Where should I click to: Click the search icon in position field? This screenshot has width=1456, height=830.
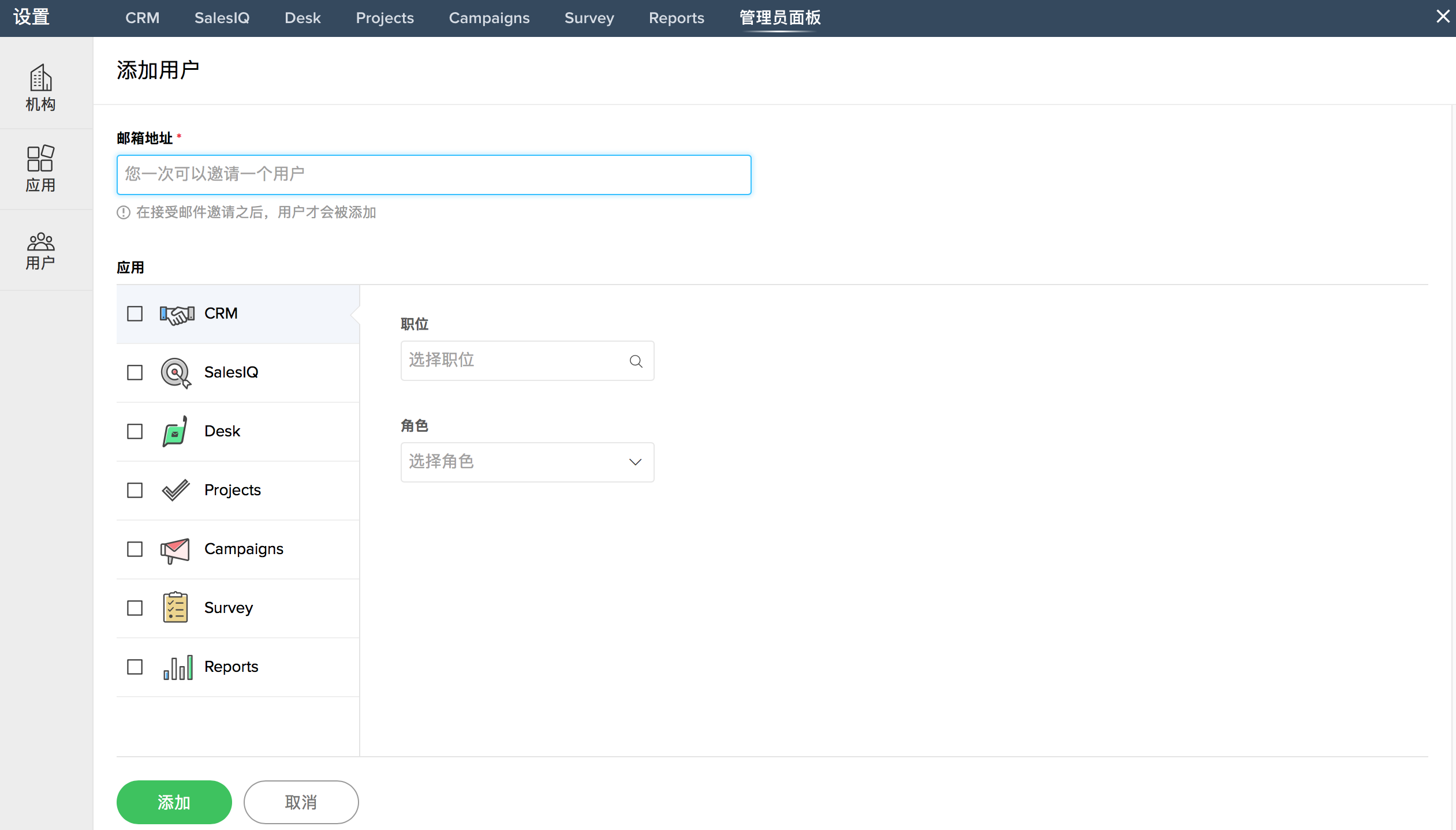636,361
